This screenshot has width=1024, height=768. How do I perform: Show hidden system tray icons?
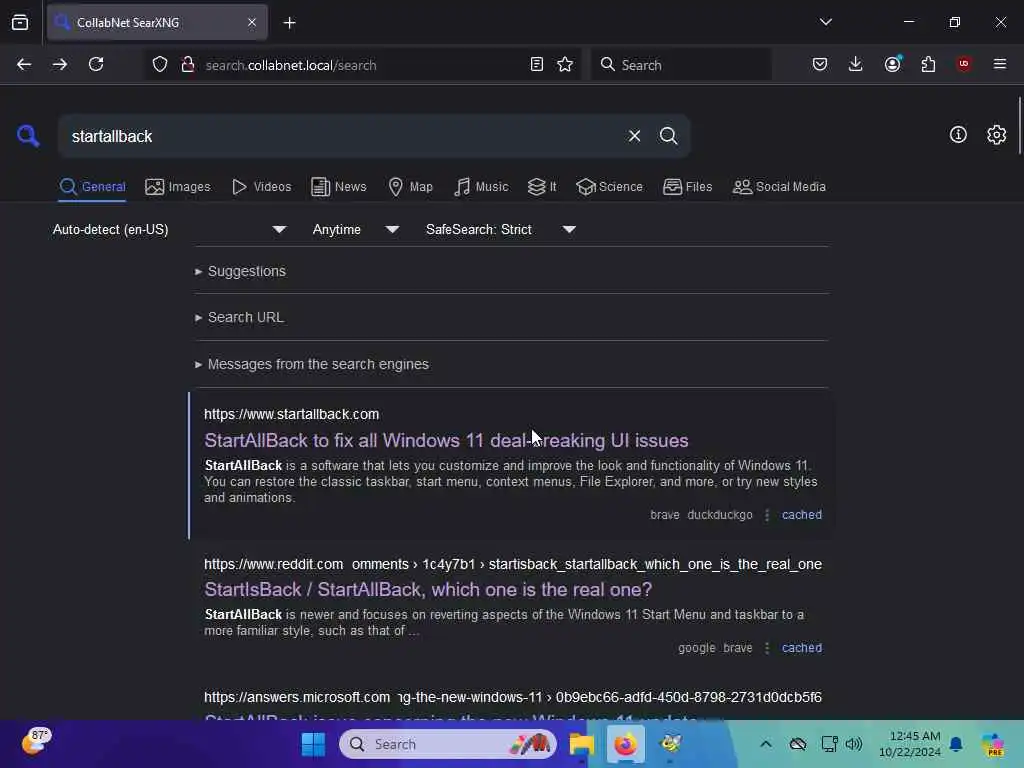pos(765,744)
